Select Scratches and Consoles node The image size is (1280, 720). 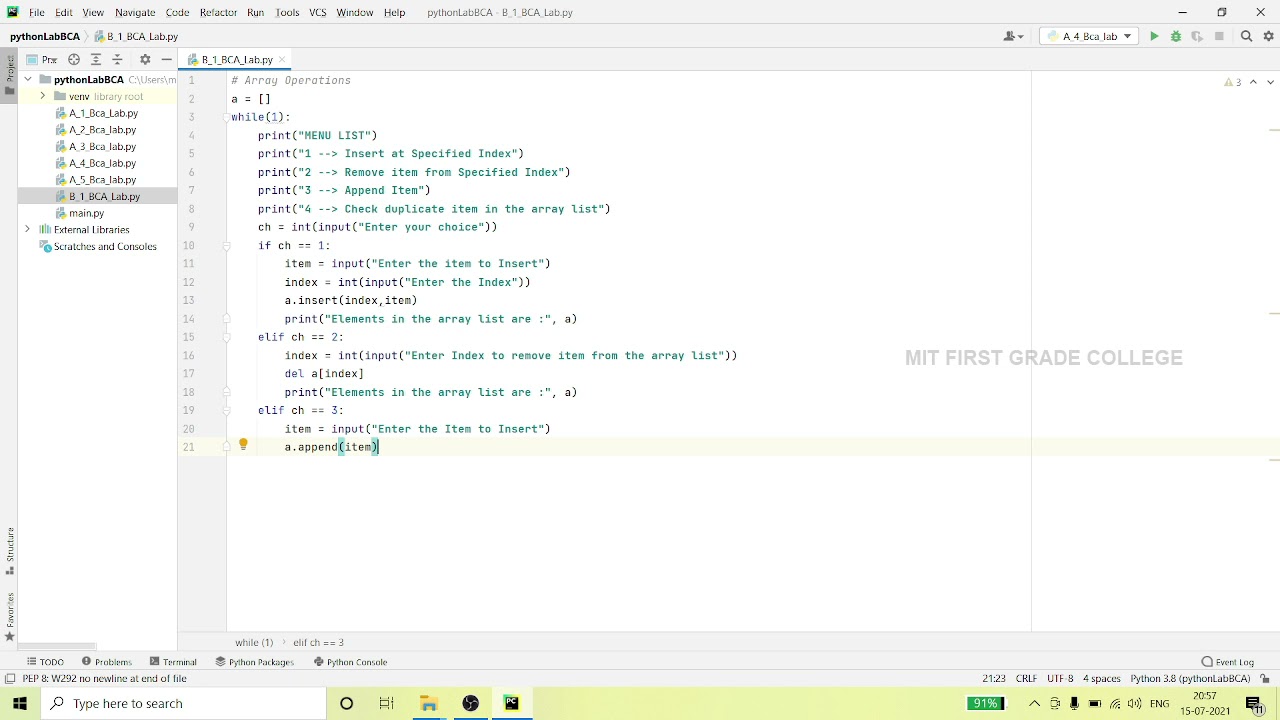(97, 246)
